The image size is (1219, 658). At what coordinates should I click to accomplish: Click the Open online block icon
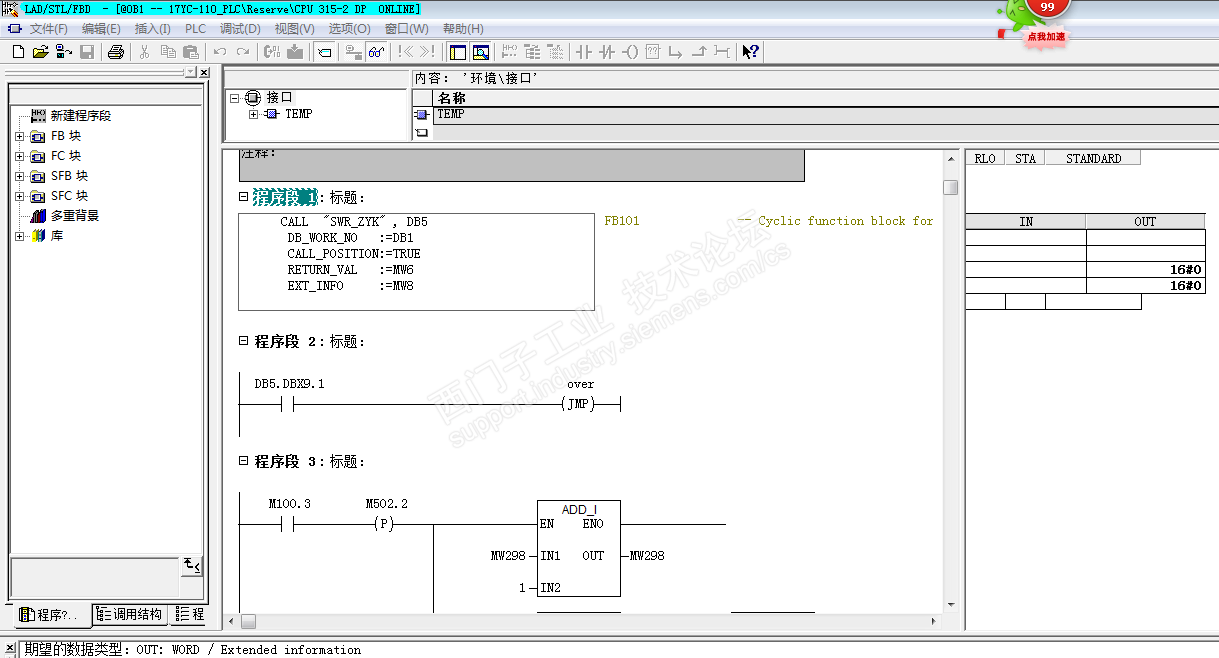64,52
